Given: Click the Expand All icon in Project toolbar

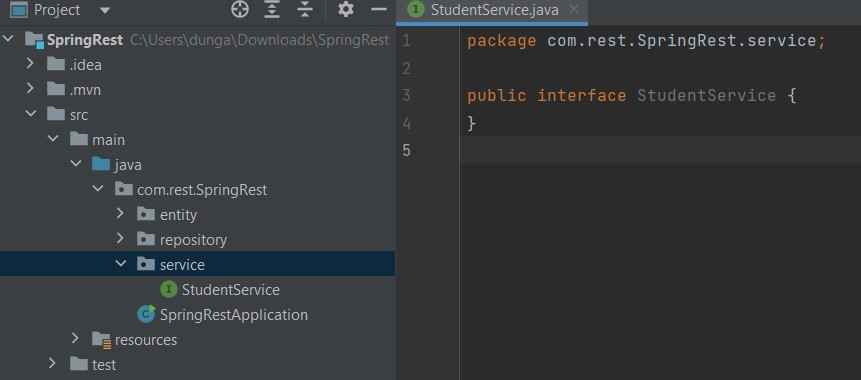Looking at the screenshot, I should [272, 9].
